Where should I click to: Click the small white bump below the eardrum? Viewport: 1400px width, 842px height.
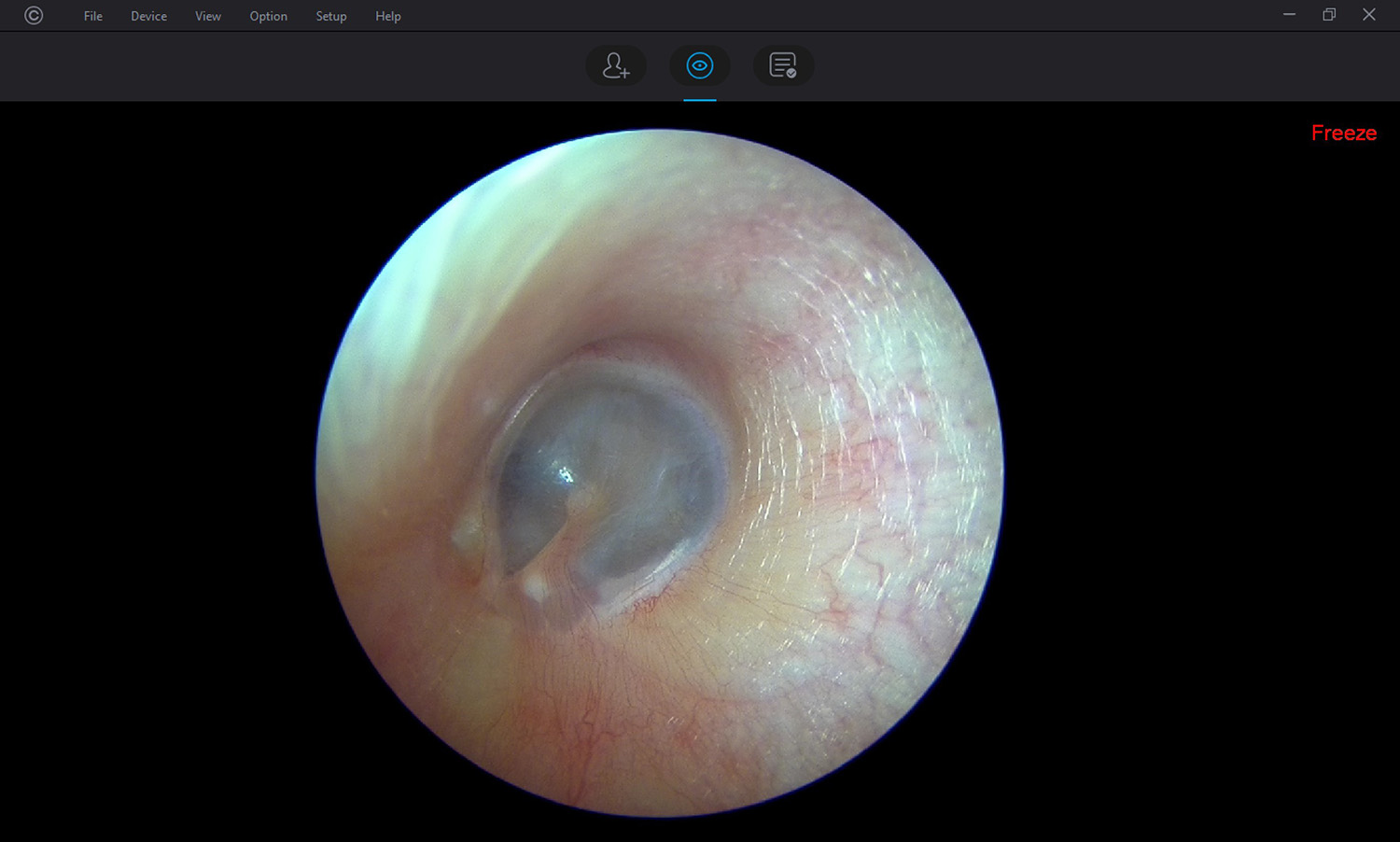coord(535,588)
